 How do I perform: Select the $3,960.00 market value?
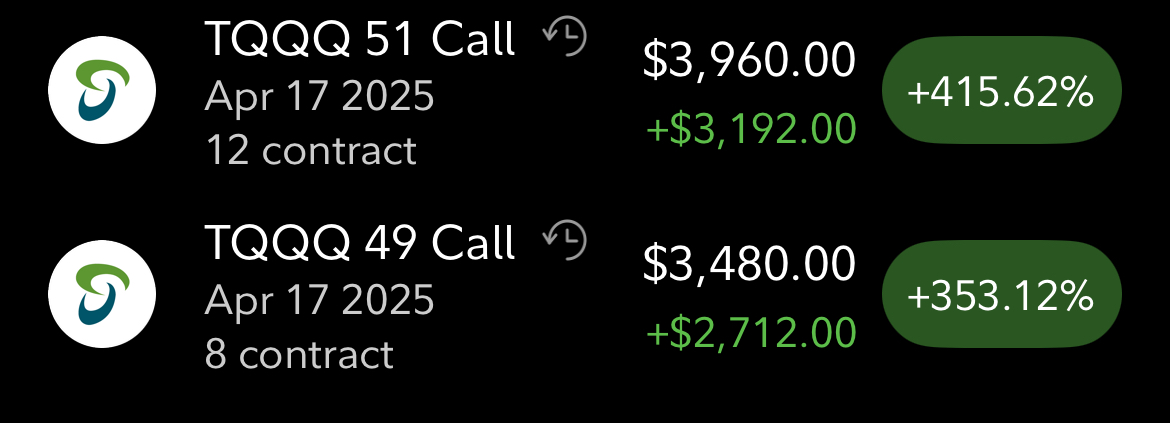click(x=749, y=60)
